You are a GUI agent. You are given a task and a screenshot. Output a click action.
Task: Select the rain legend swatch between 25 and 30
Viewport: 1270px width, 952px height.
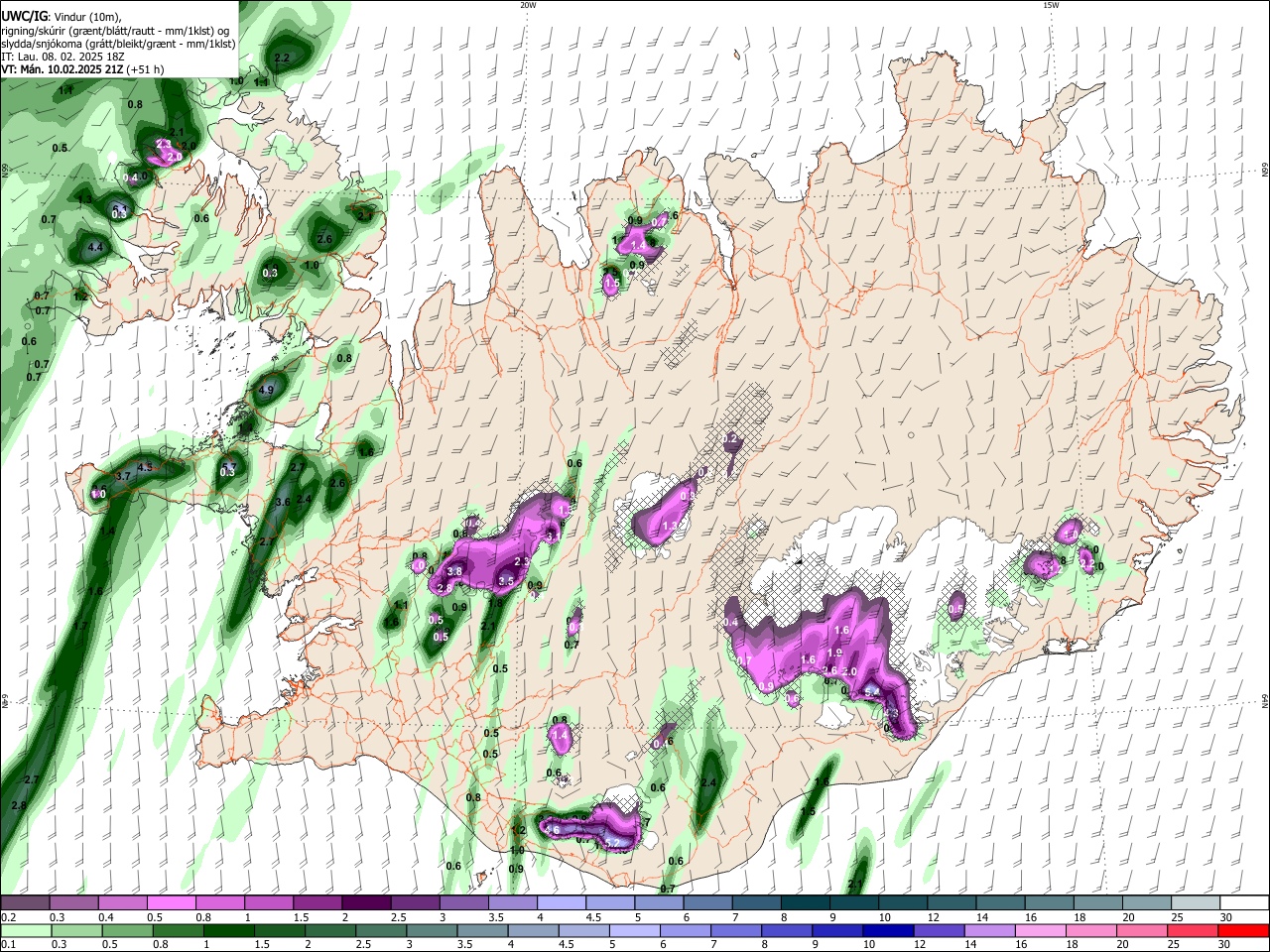tap(1195, 930)
